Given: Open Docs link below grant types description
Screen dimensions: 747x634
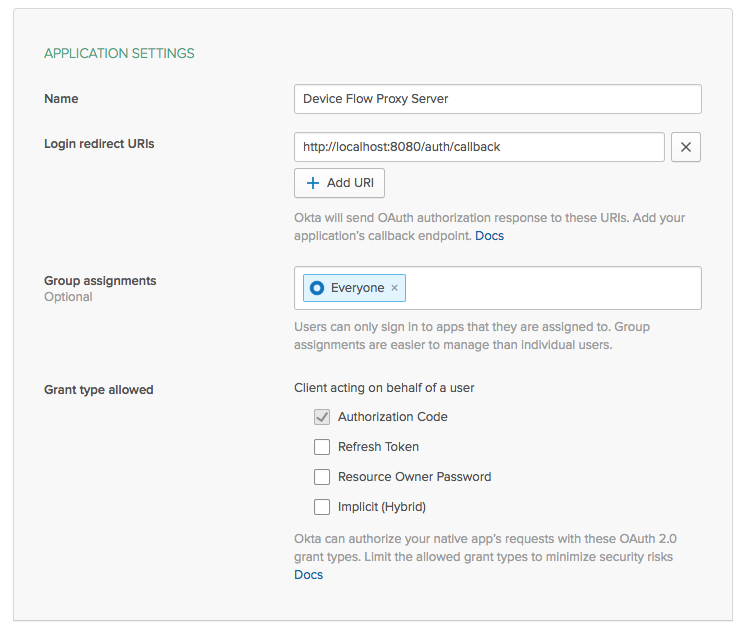Looking at the screenshot, I should tap(308, 575).
